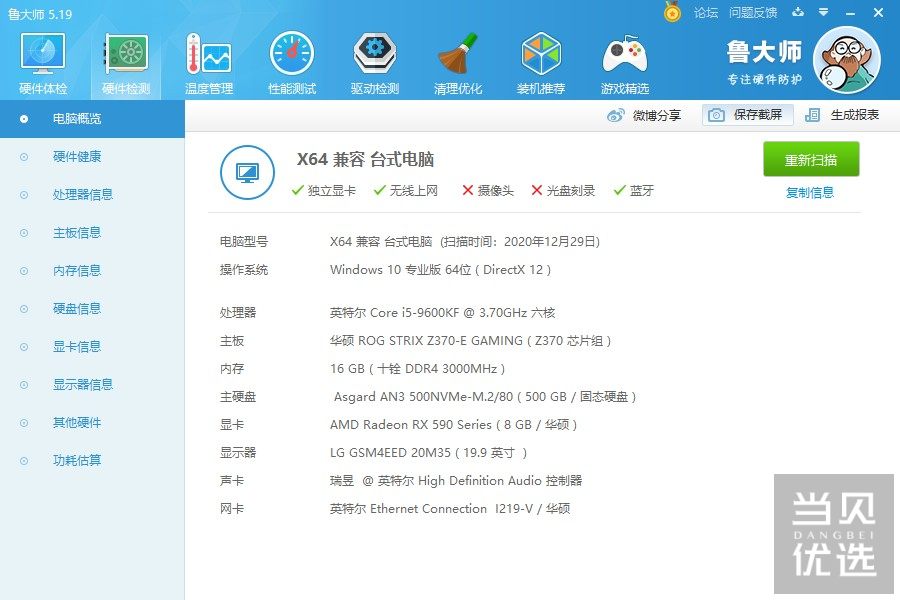Launch the 性能测试 performance test
Screen dimensions: 900x600
[290, 60]
